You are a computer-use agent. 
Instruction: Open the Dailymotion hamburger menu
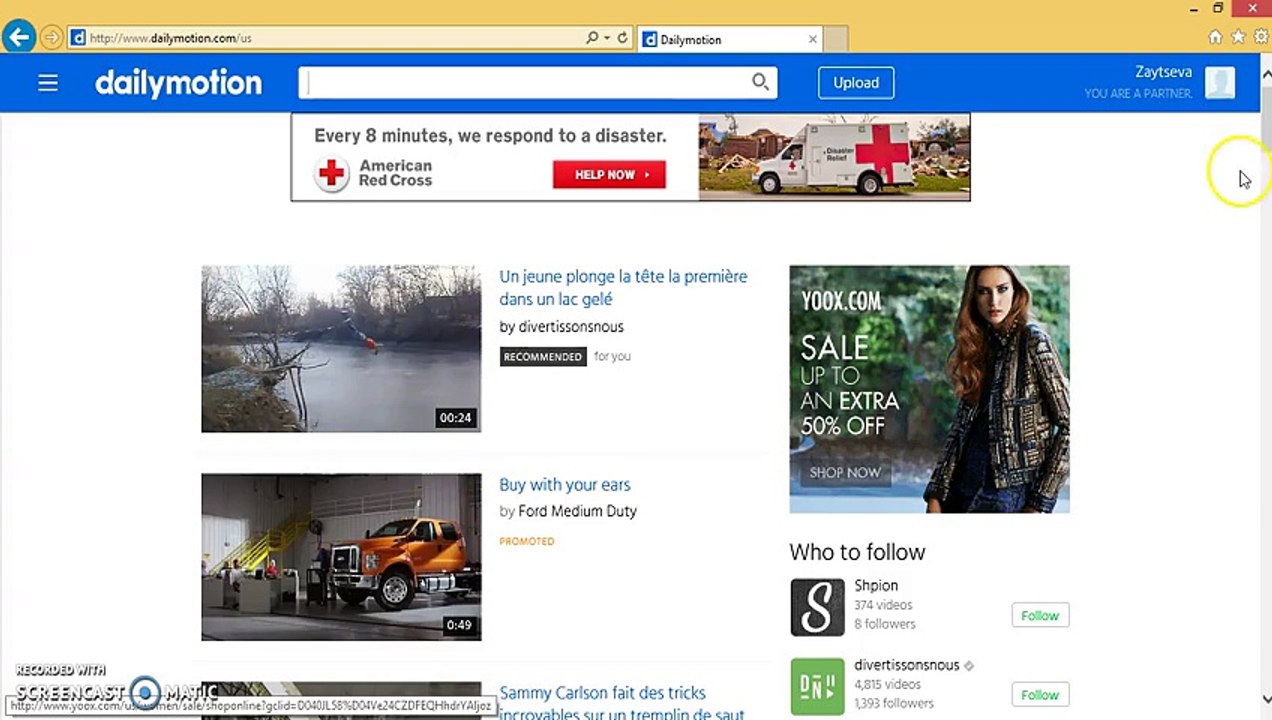48,83
